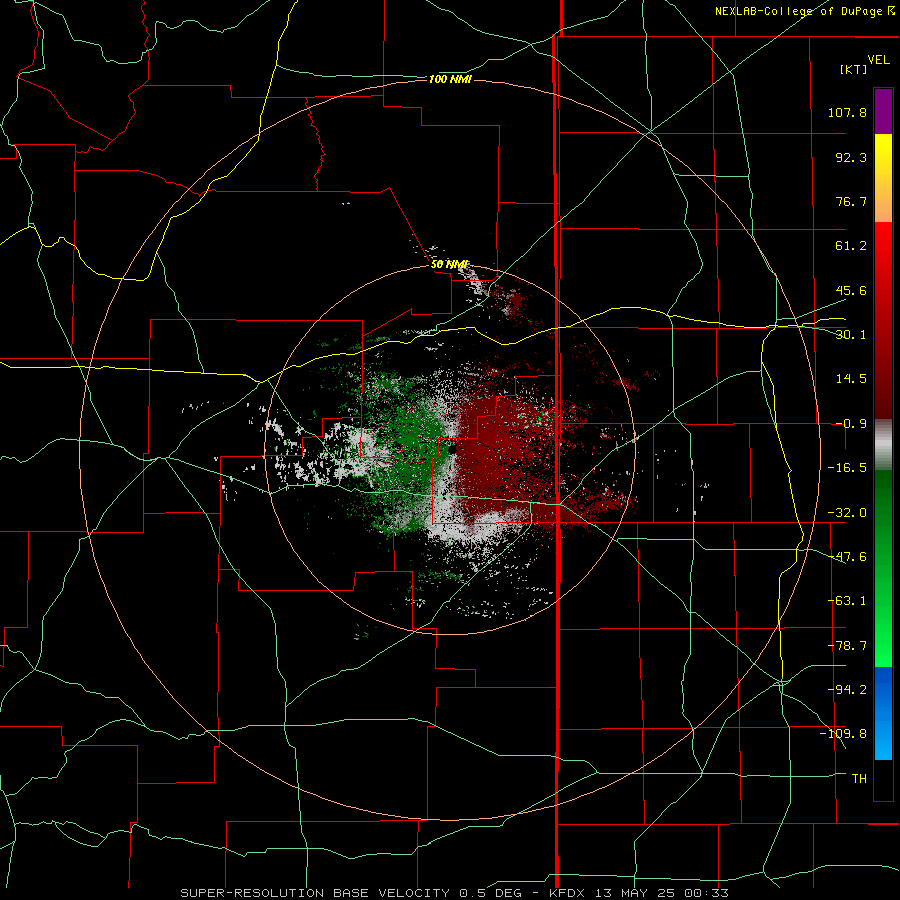The height and width of the screenshot is (900, 900).
Task: Click the 100 NMI range ring label
Action: click(x=450, y=79)
